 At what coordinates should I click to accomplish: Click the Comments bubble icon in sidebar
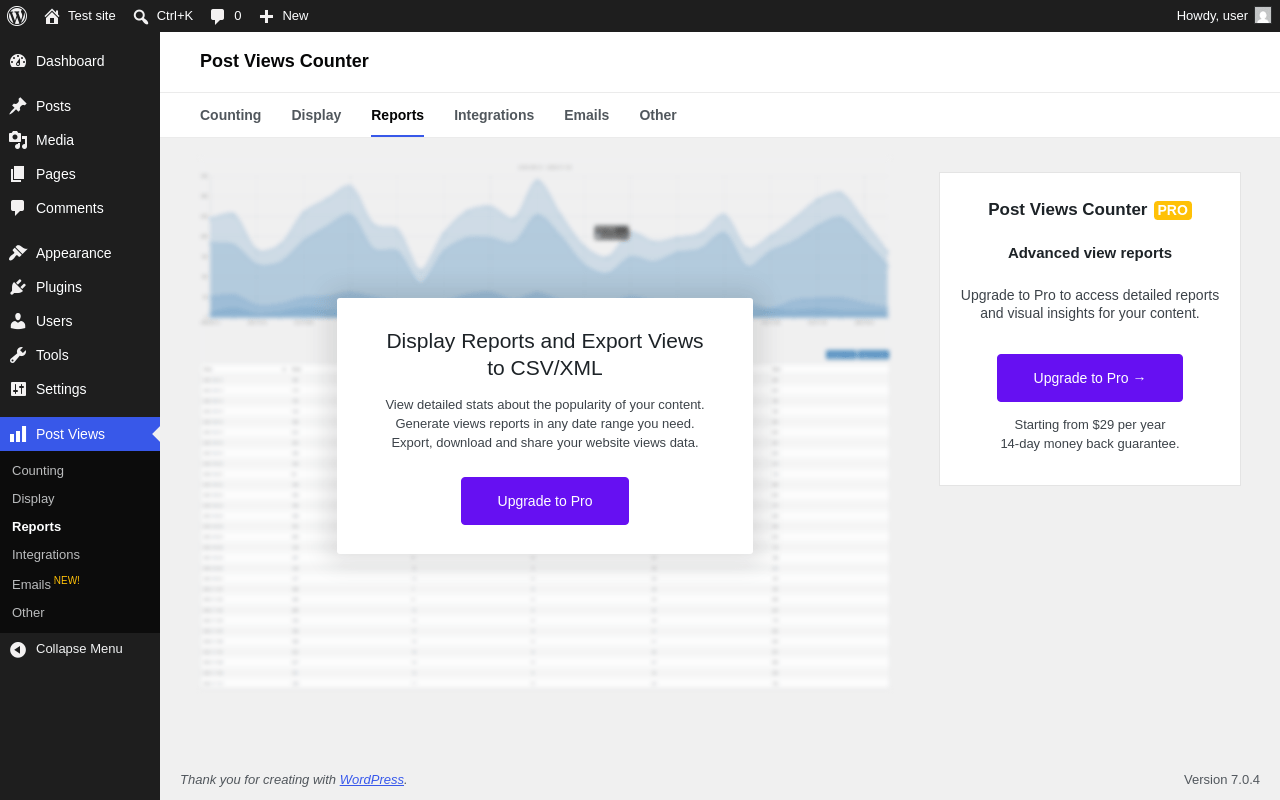pyautogui.click(x=18, y=208)
